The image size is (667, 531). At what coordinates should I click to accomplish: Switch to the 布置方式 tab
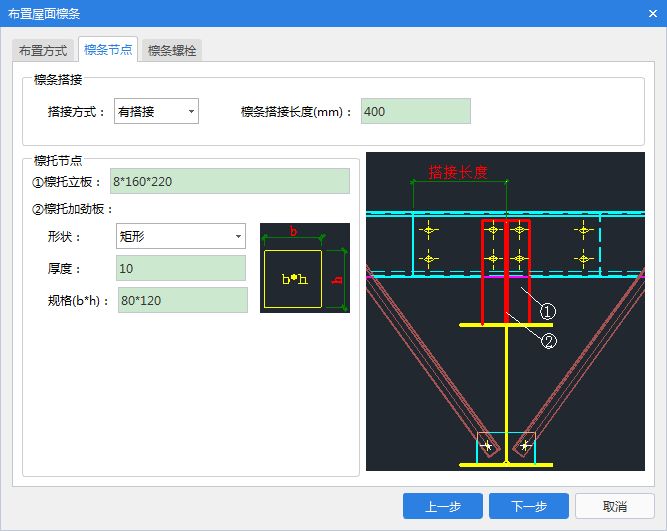click(43, 51)
